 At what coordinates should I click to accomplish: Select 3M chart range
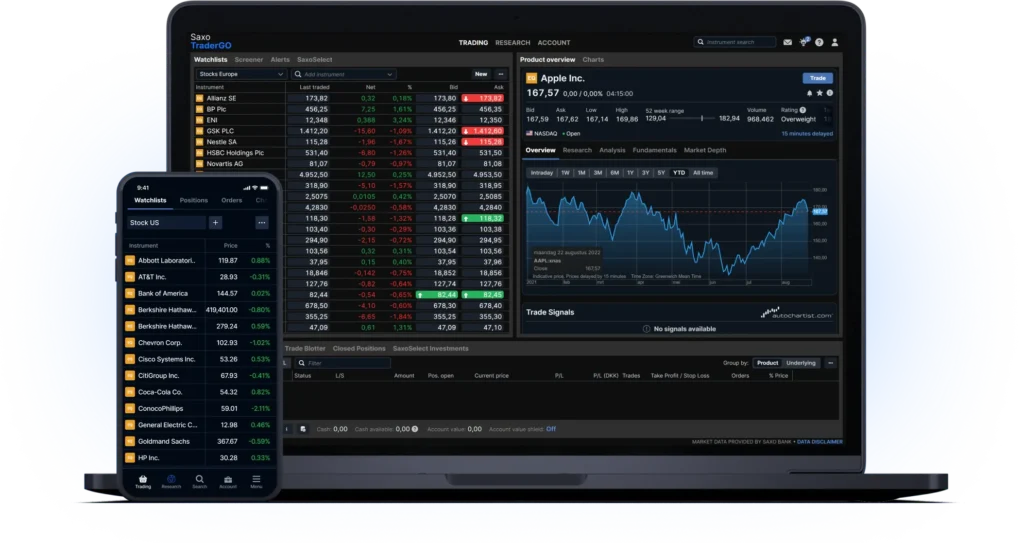[598, 173]
